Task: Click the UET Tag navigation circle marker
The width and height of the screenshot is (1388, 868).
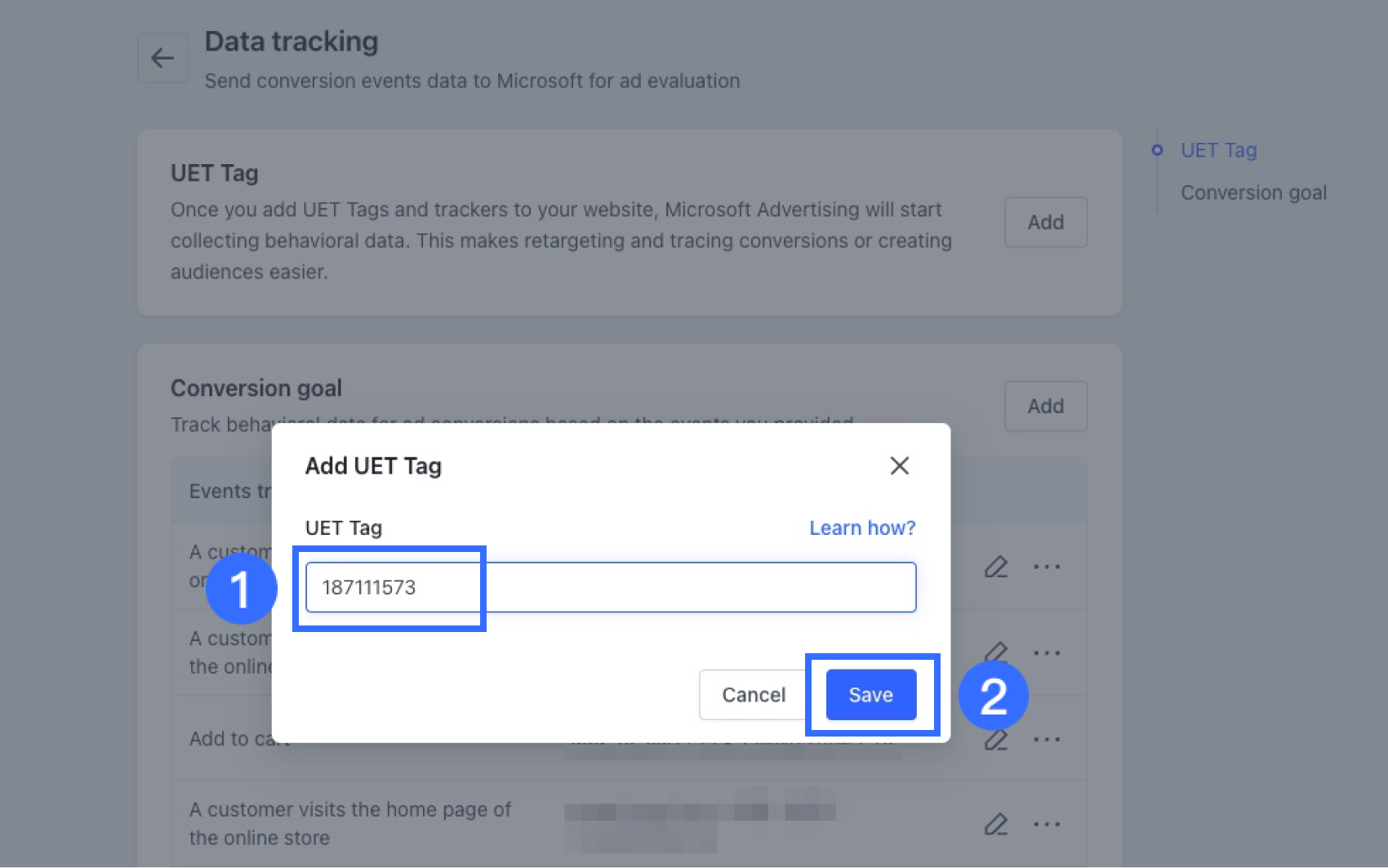Action: [x=1157, y=150]
